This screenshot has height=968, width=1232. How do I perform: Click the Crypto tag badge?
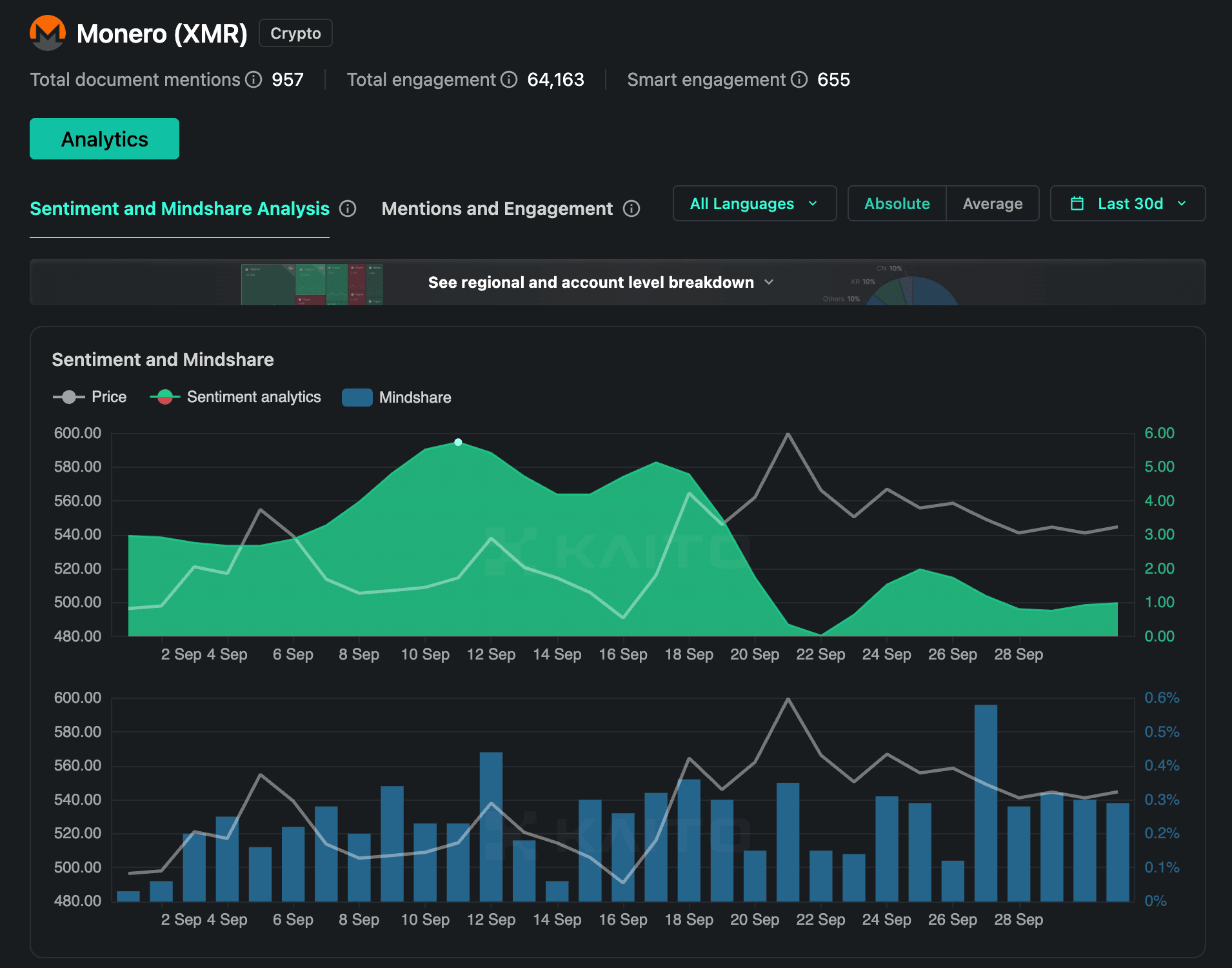295,33
